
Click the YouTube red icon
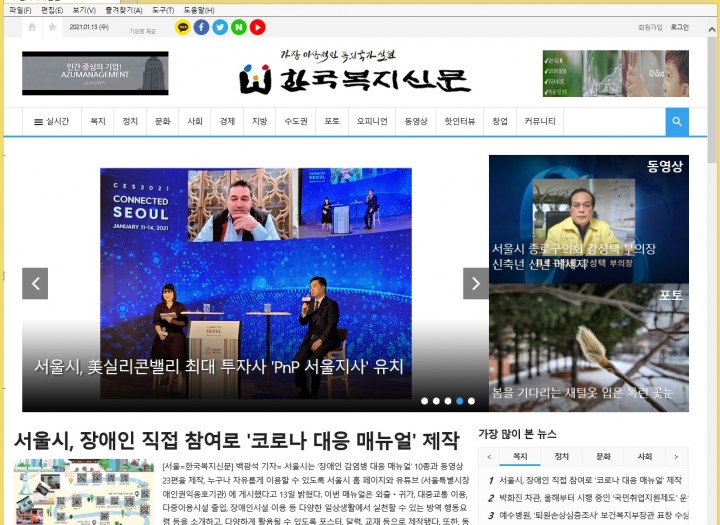point(258,27)
